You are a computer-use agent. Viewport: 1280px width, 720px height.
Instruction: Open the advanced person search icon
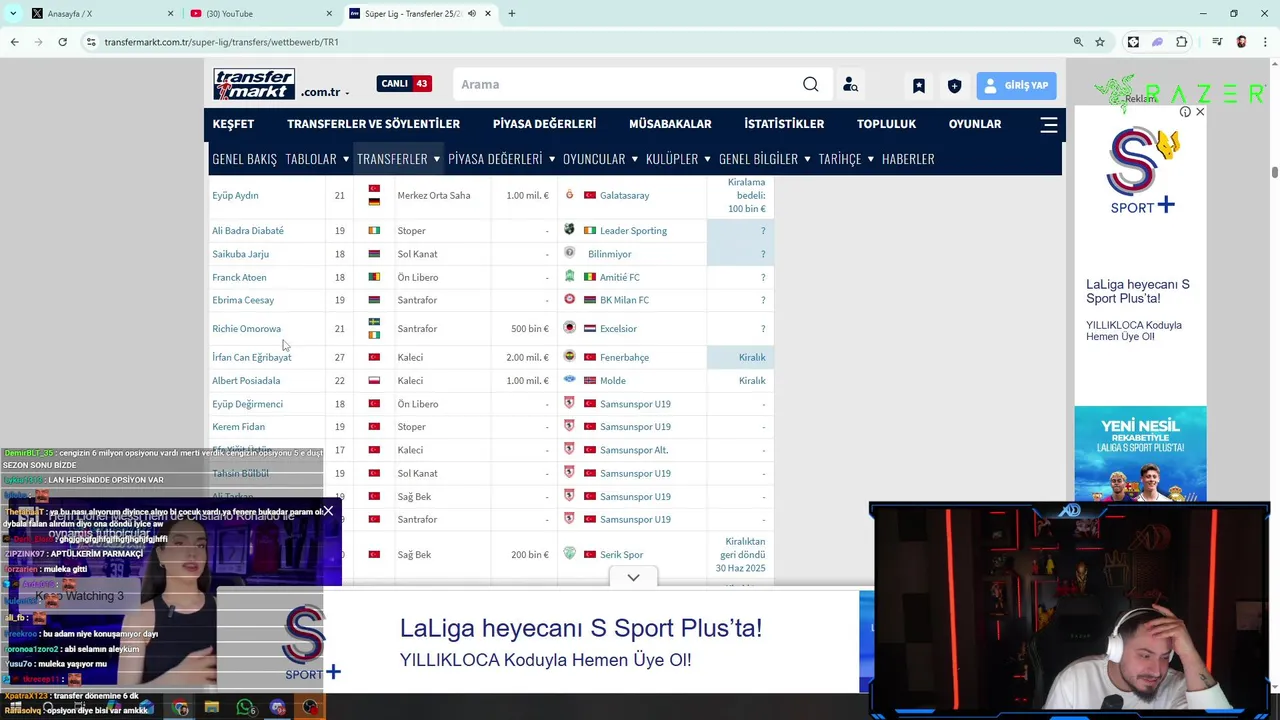click(850, 85)
